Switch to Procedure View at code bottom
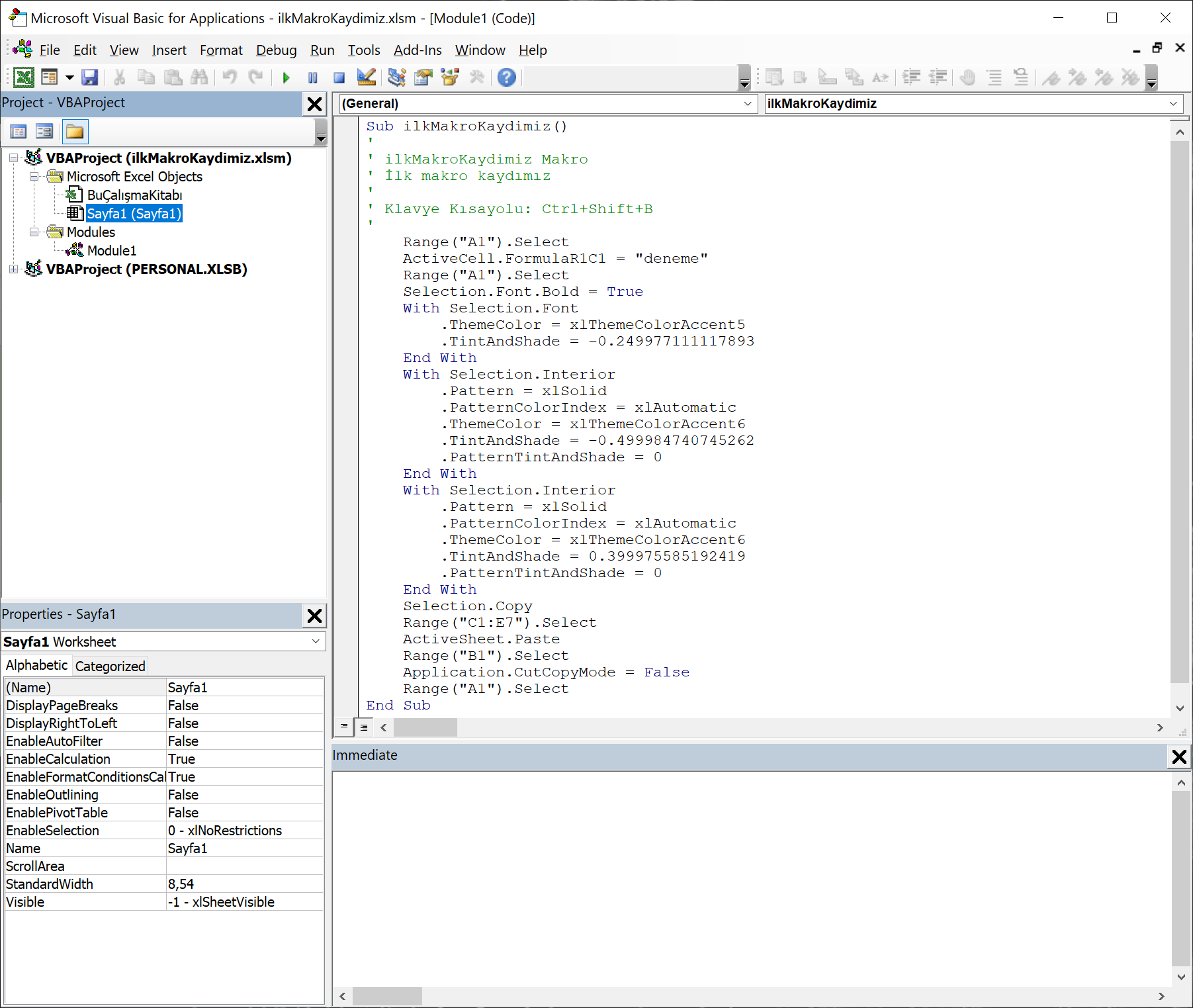This screenshot has width=1193, height=1008. 344,727
